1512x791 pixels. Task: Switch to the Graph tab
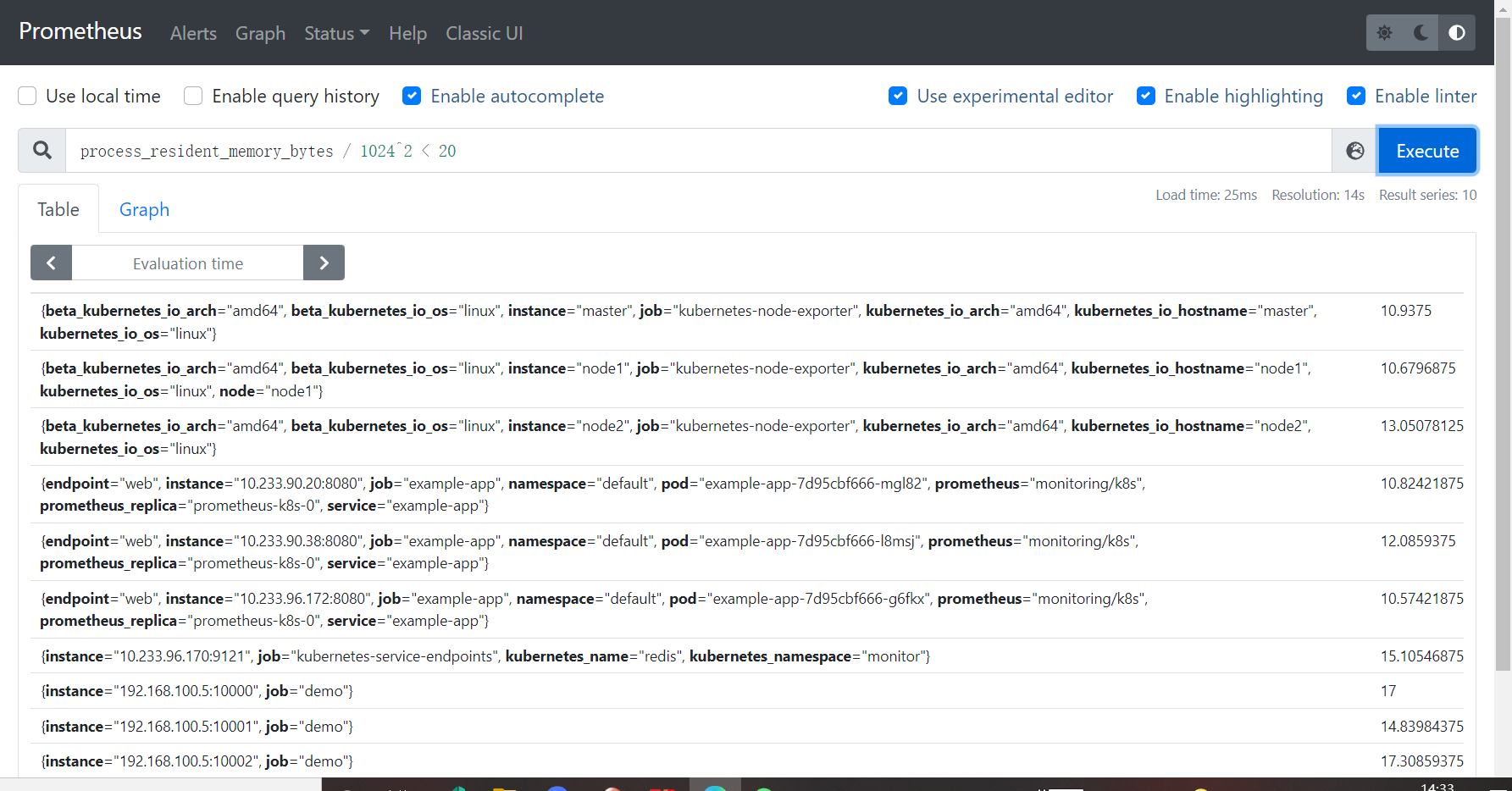(x=144, y=209)
